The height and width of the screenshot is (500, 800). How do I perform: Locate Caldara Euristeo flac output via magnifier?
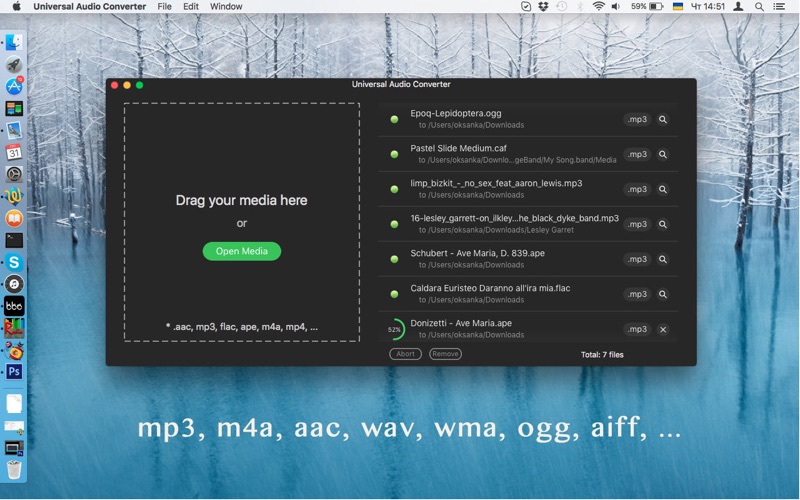click(663, 294)
